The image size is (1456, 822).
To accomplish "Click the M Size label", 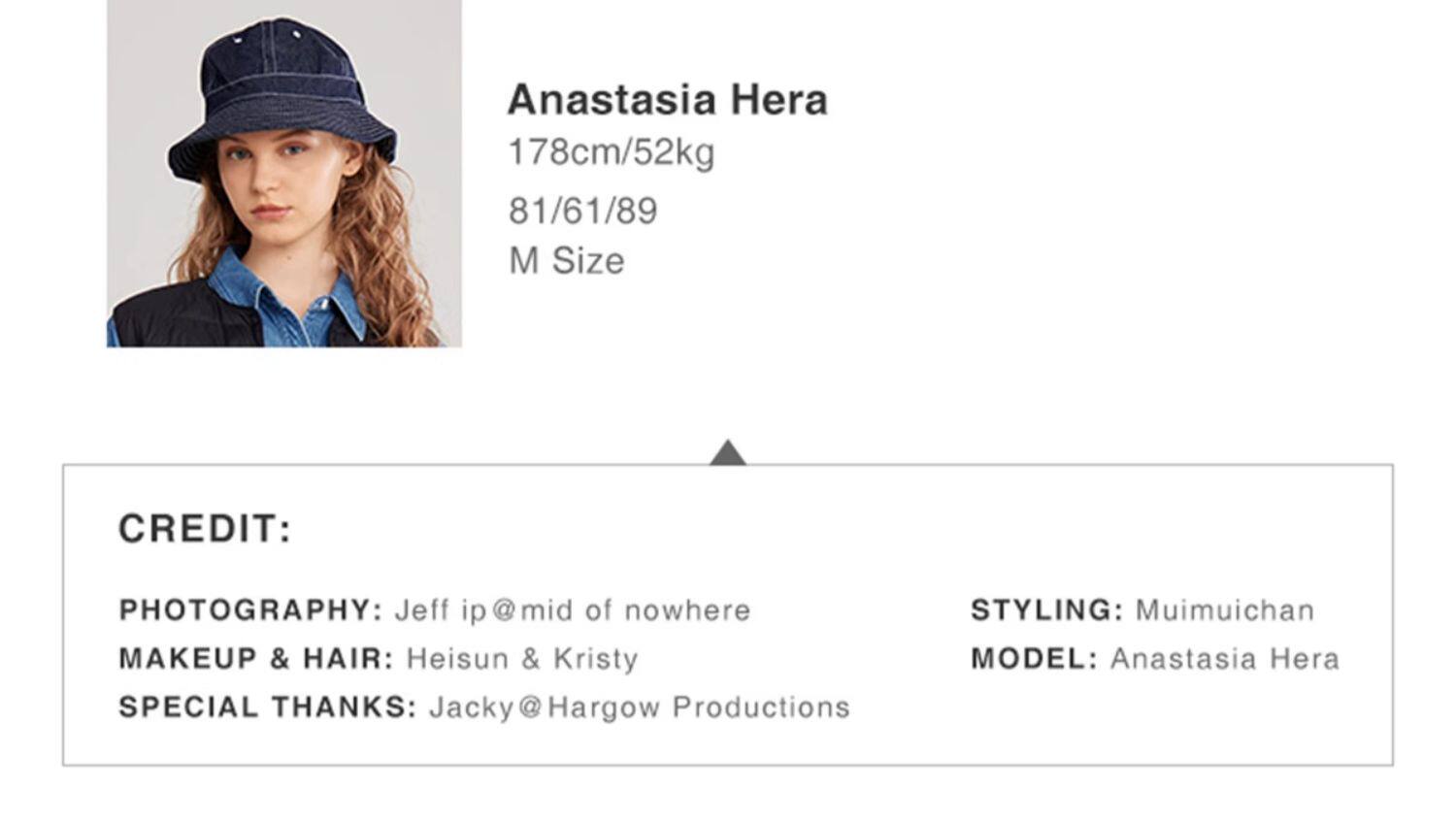I will [567, 261].
